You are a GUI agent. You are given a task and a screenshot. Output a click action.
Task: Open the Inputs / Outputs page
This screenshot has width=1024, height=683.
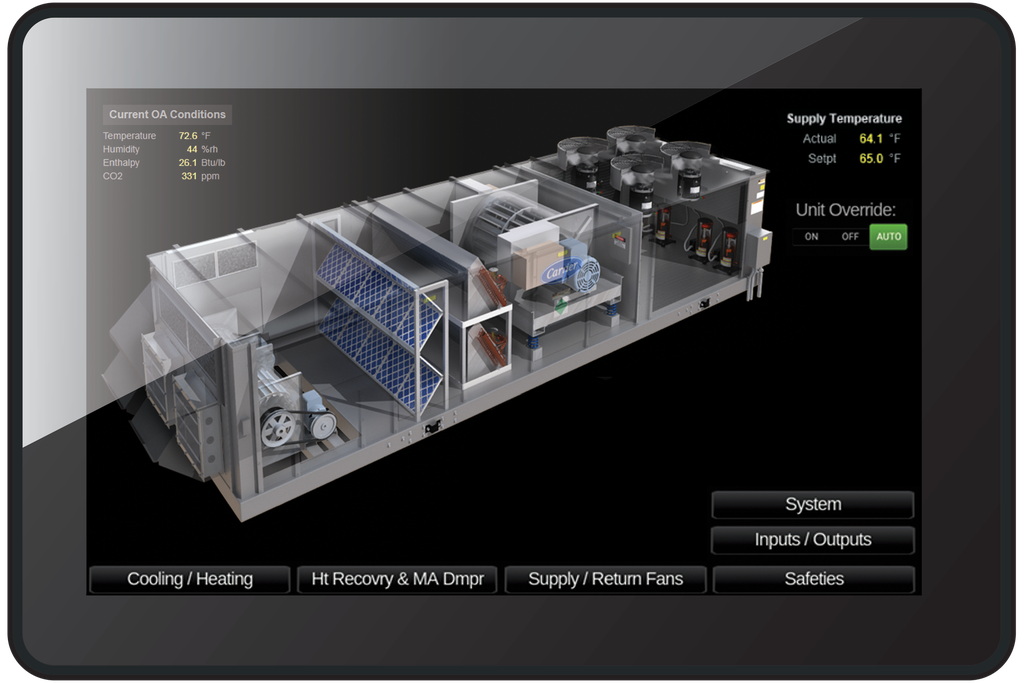pyautogui.click(x=812, y=540)
